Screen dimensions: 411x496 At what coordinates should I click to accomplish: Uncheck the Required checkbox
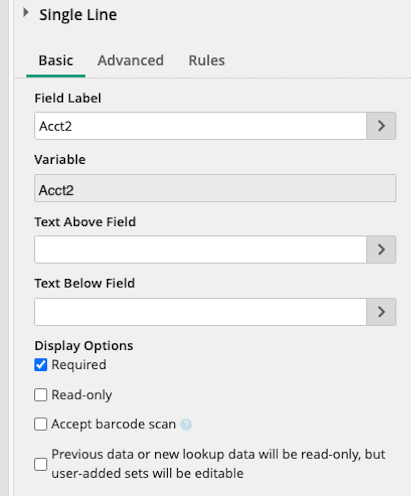(41, 365)
